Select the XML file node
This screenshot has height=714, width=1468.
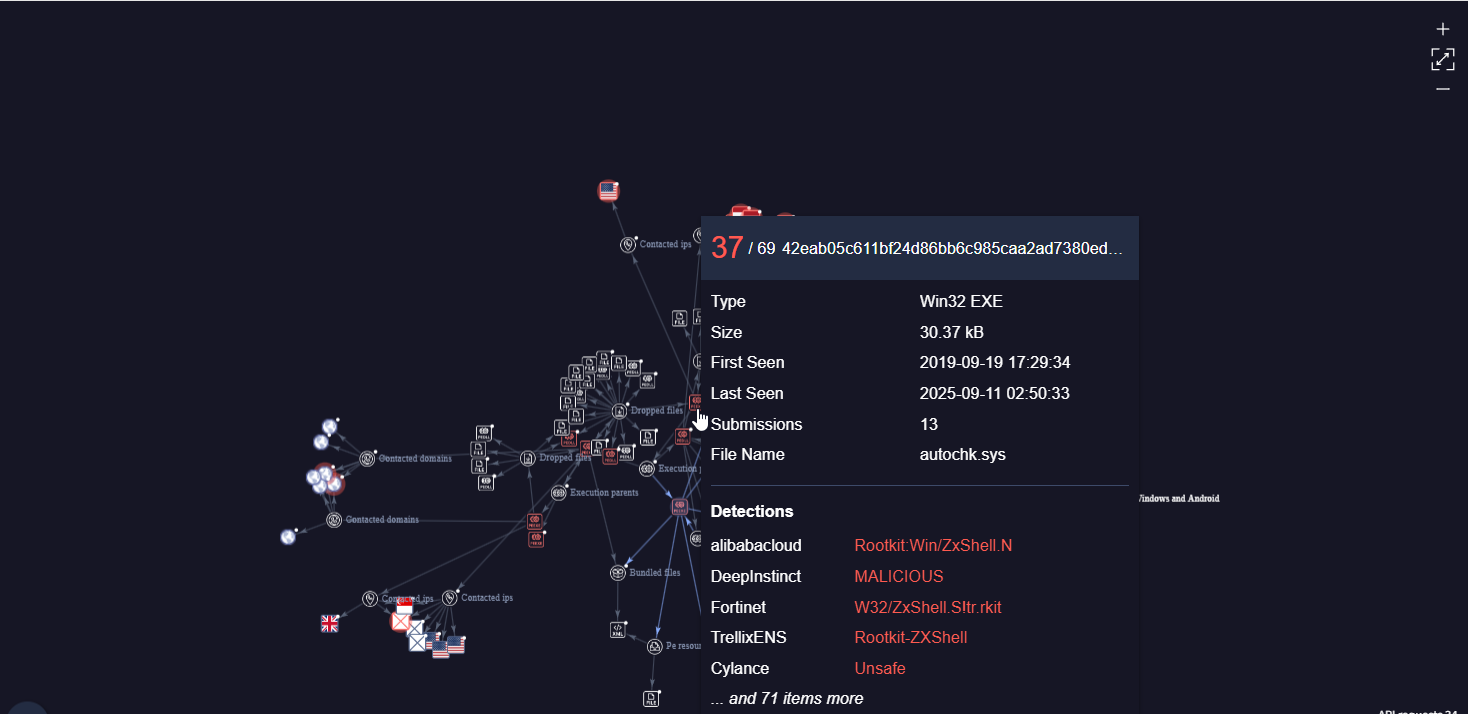[x=618, y=629]
